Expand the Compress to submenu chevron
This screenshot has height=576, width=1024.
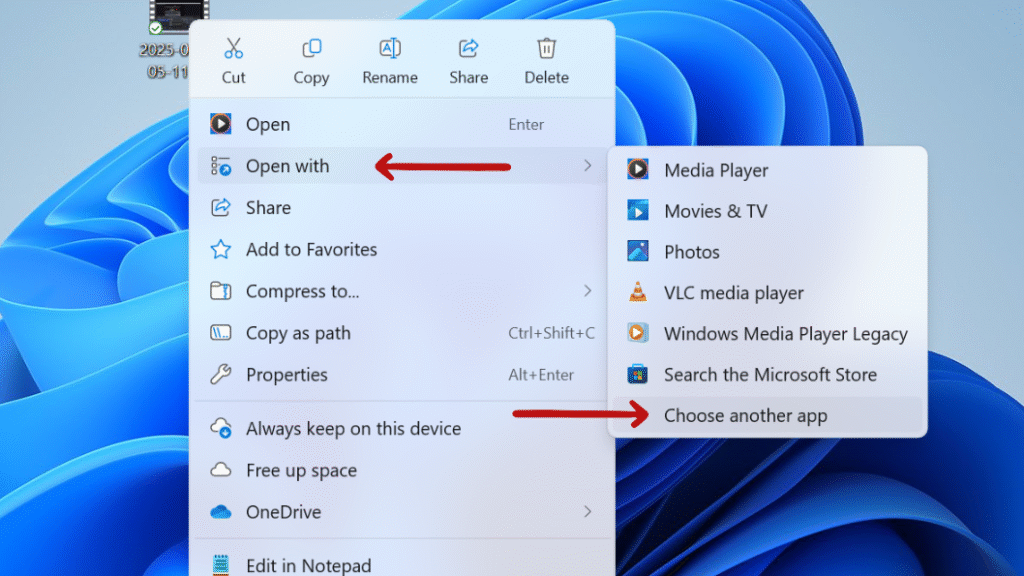(588, 291)
